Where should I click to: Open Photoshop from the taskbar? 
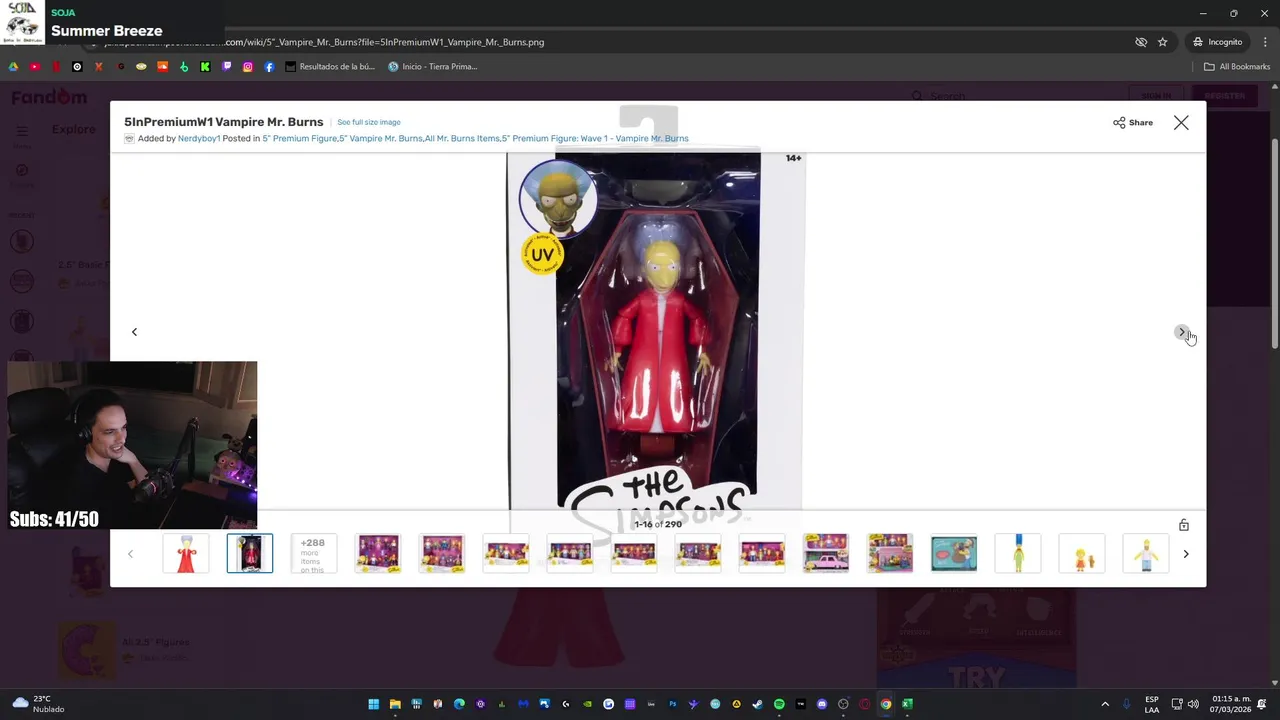[x=672, y=704]
